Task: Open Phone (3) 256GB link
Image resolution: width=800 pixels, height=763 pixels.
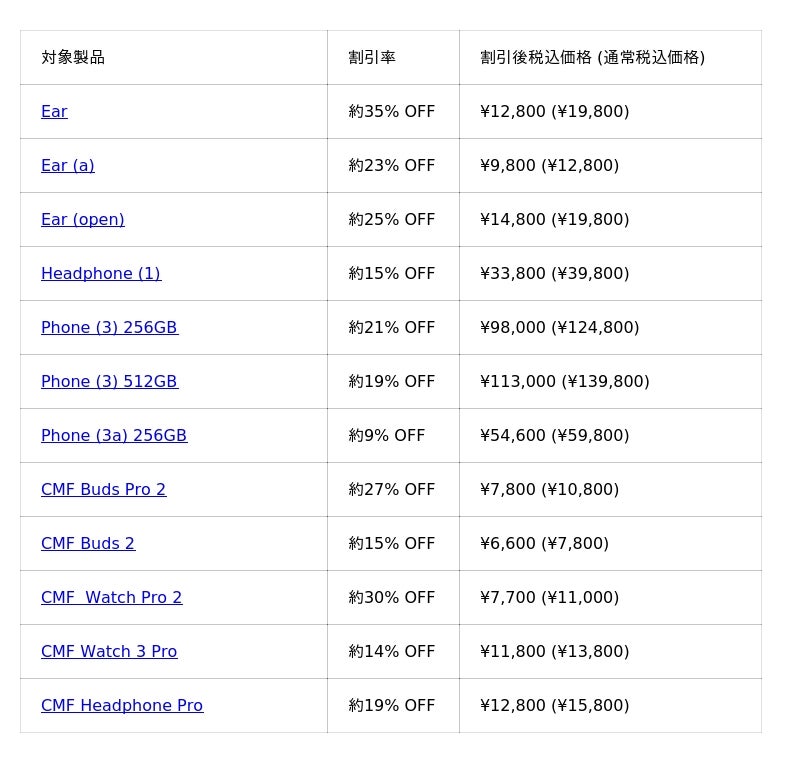Action: [x=109, y=328]
